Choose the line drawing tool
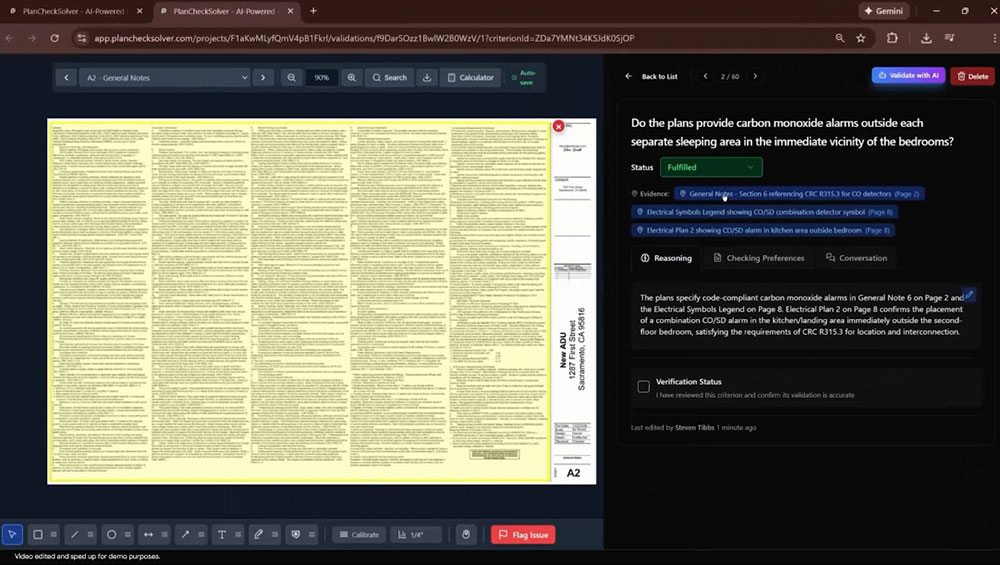1000x565 pixels. coord(75,535)
